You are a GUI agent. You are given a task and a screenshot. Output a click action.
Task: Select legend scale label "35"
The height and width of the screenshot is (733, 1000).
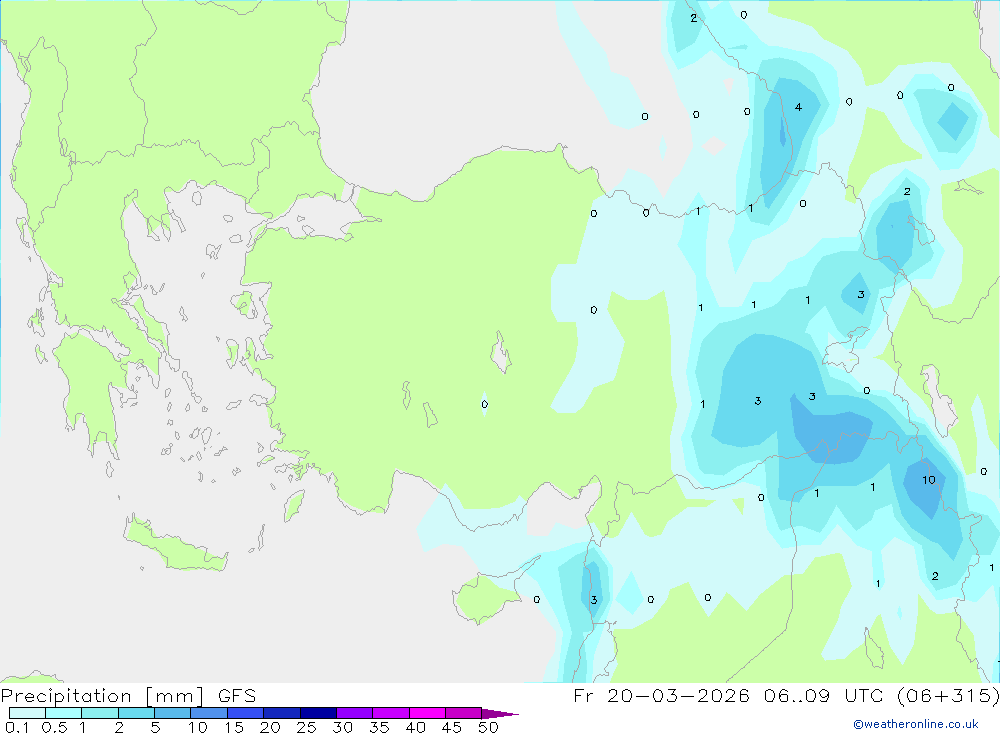pyautogui.click(x=379, y=727)
